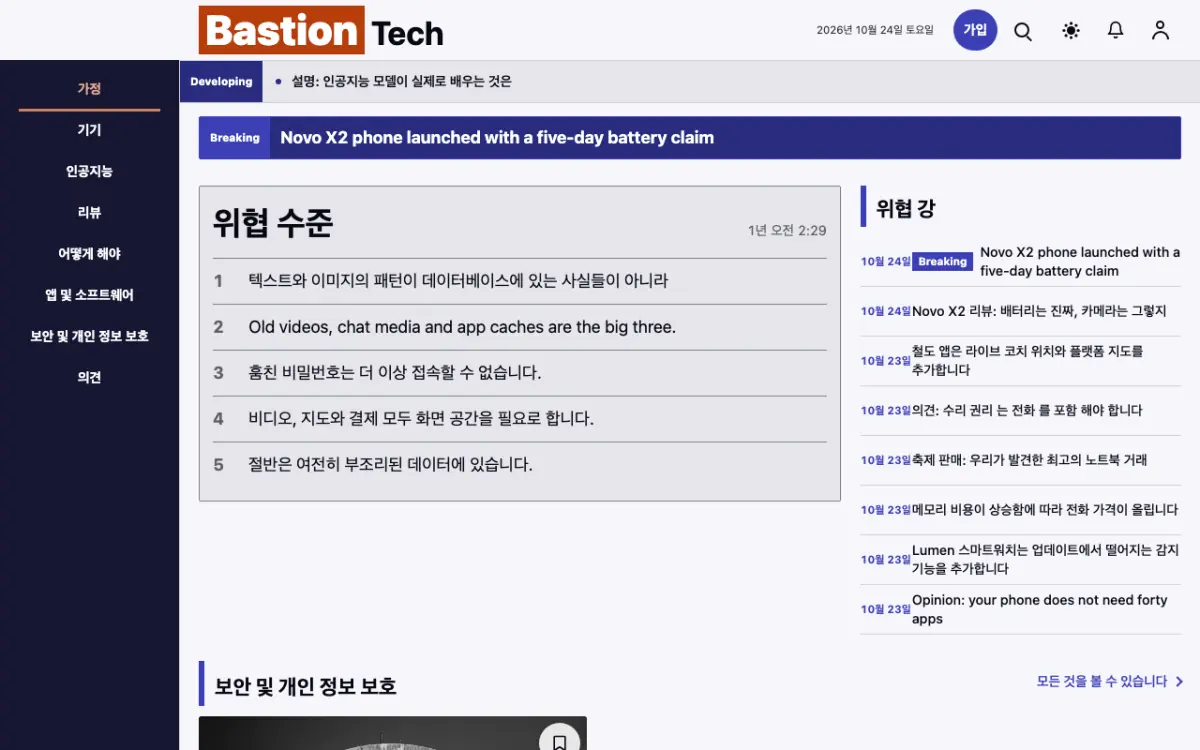Click the date 2026년 10월 24일 토요일

pyautogui.click(x=875, y=30)
